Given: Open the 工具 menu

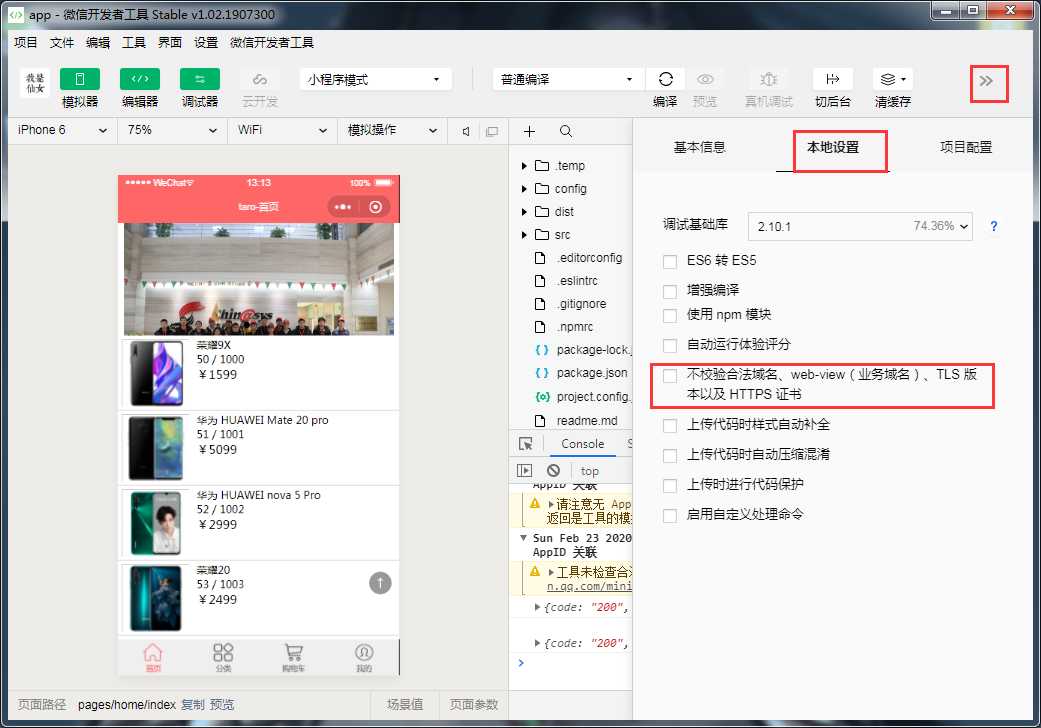Looking at the screenshot, I should point(133,42).
